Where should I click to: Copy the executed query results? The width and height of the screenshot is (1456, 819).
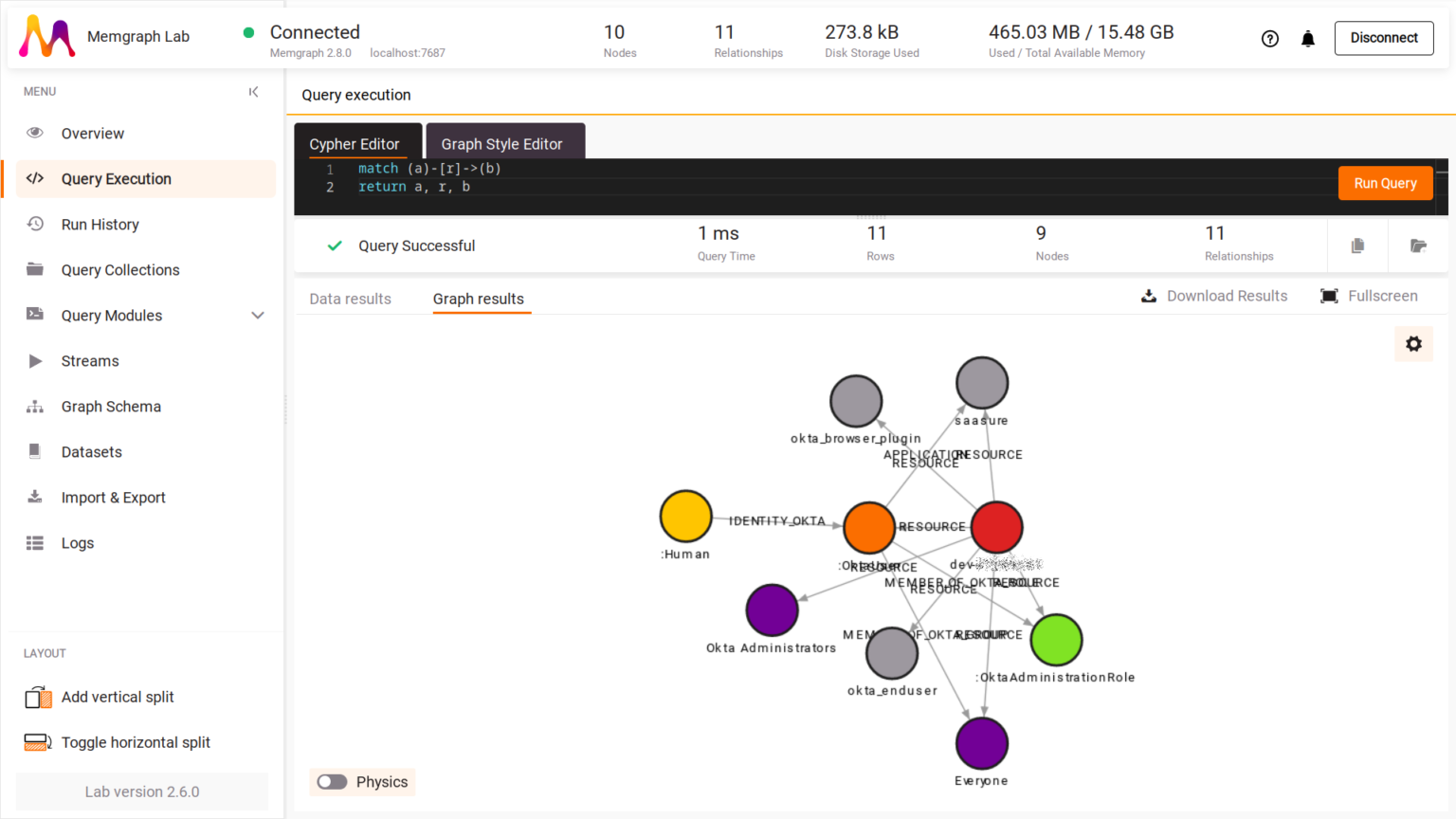click(1357, 245)
